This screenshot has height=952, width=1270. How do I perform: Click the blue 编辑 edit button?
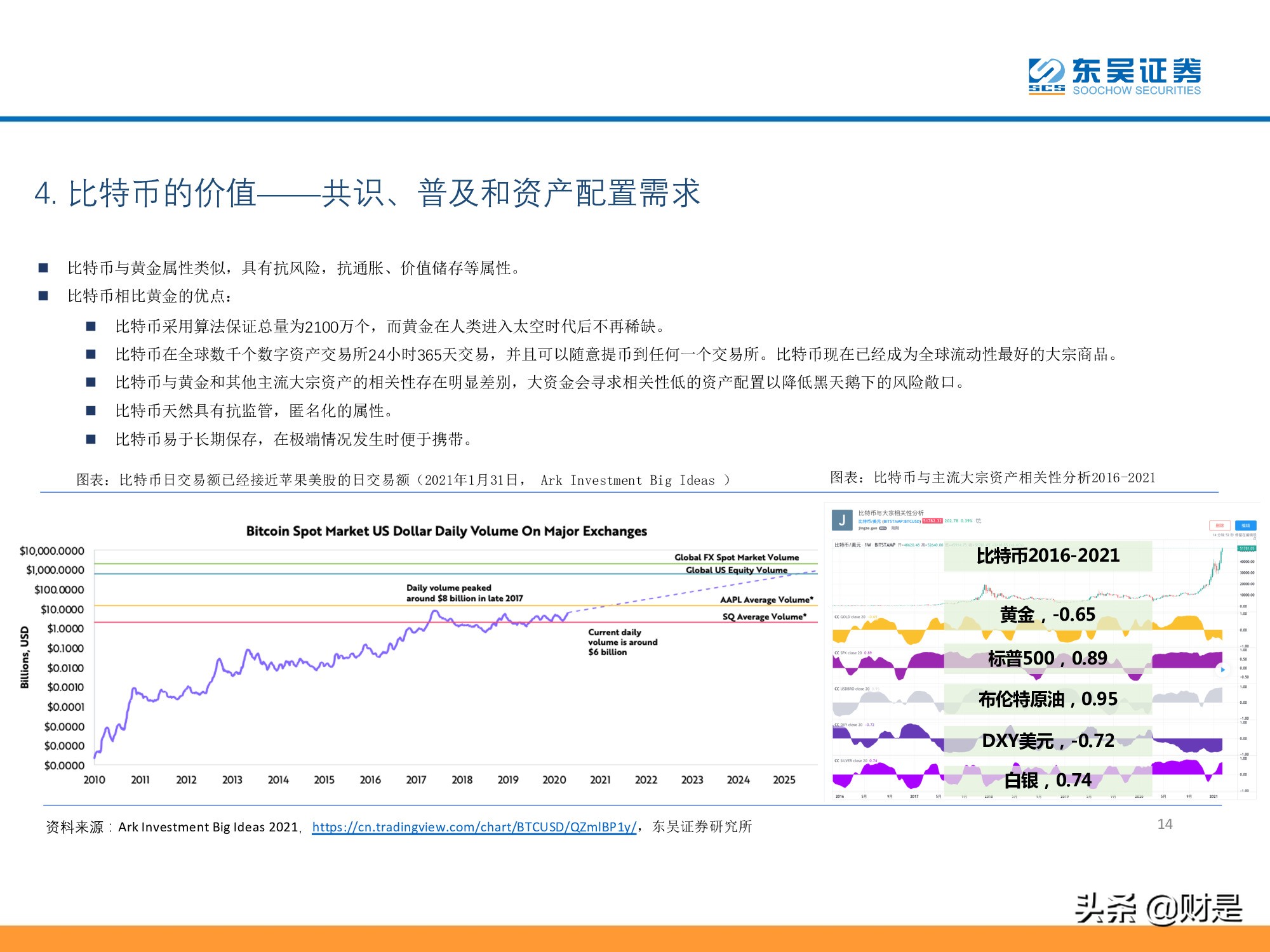(x=1247, y=525)
